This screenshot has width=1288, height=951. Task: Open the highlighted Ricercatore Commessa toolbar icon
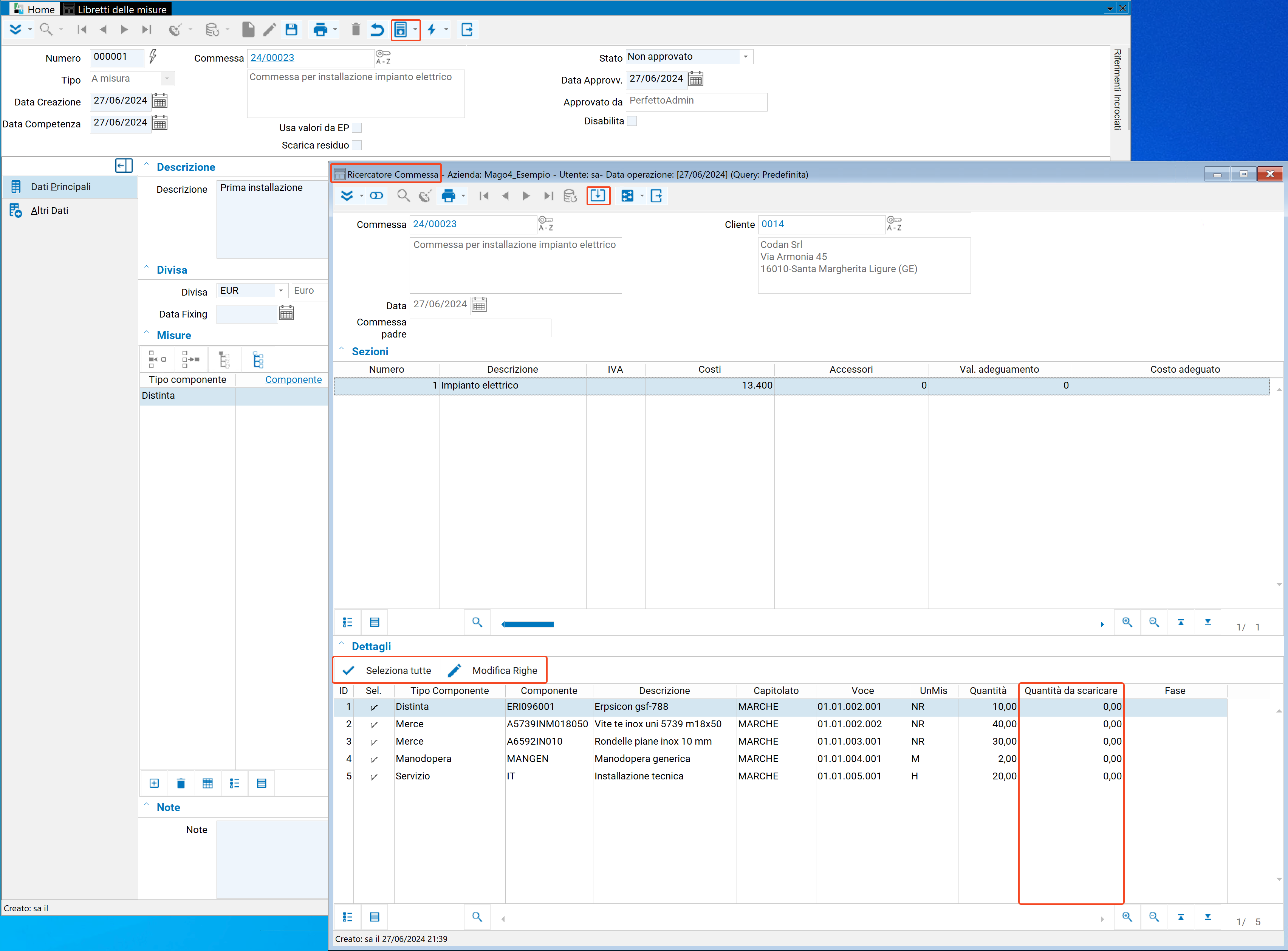click(401, 30)
